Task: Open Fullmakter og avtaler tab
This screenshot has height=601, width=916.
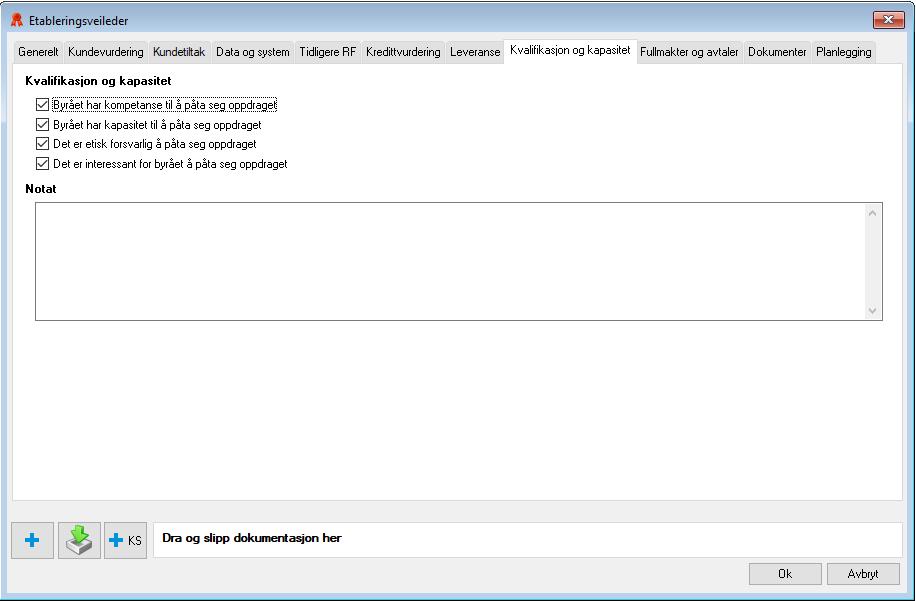Action: pos(689,52)
